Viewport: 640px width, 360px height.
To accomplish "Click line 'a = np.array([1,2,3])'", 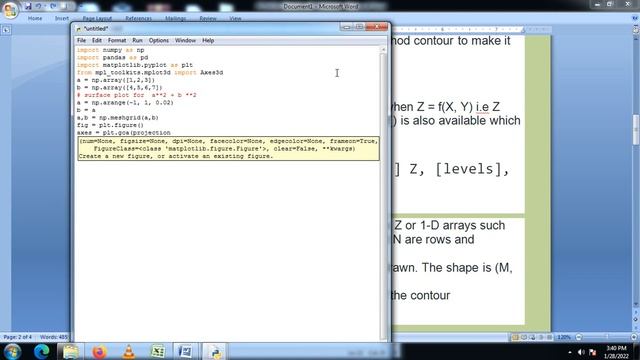I will coord(116,80).
